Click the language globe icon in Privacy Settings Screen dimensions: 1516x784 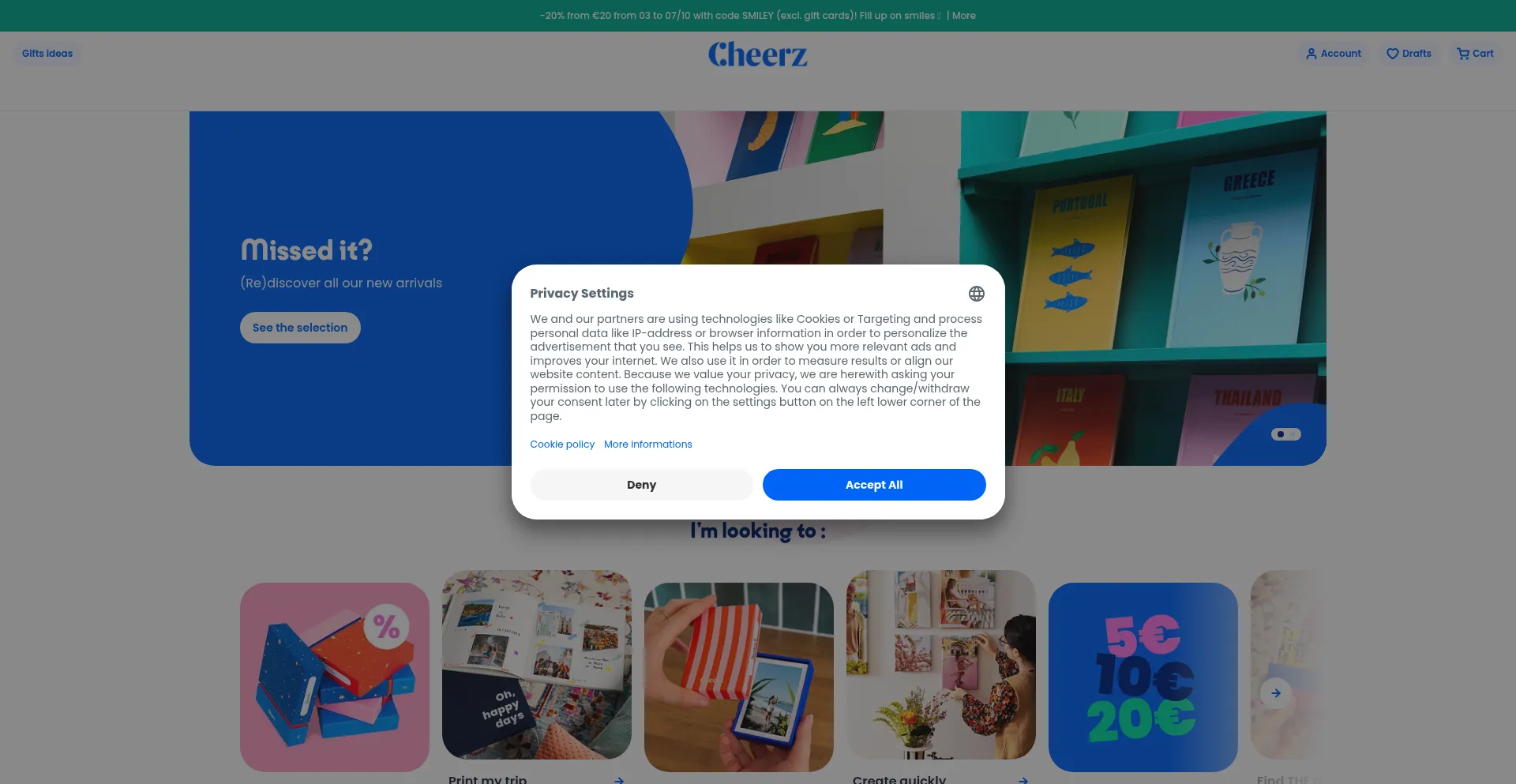tap(976, 294)
